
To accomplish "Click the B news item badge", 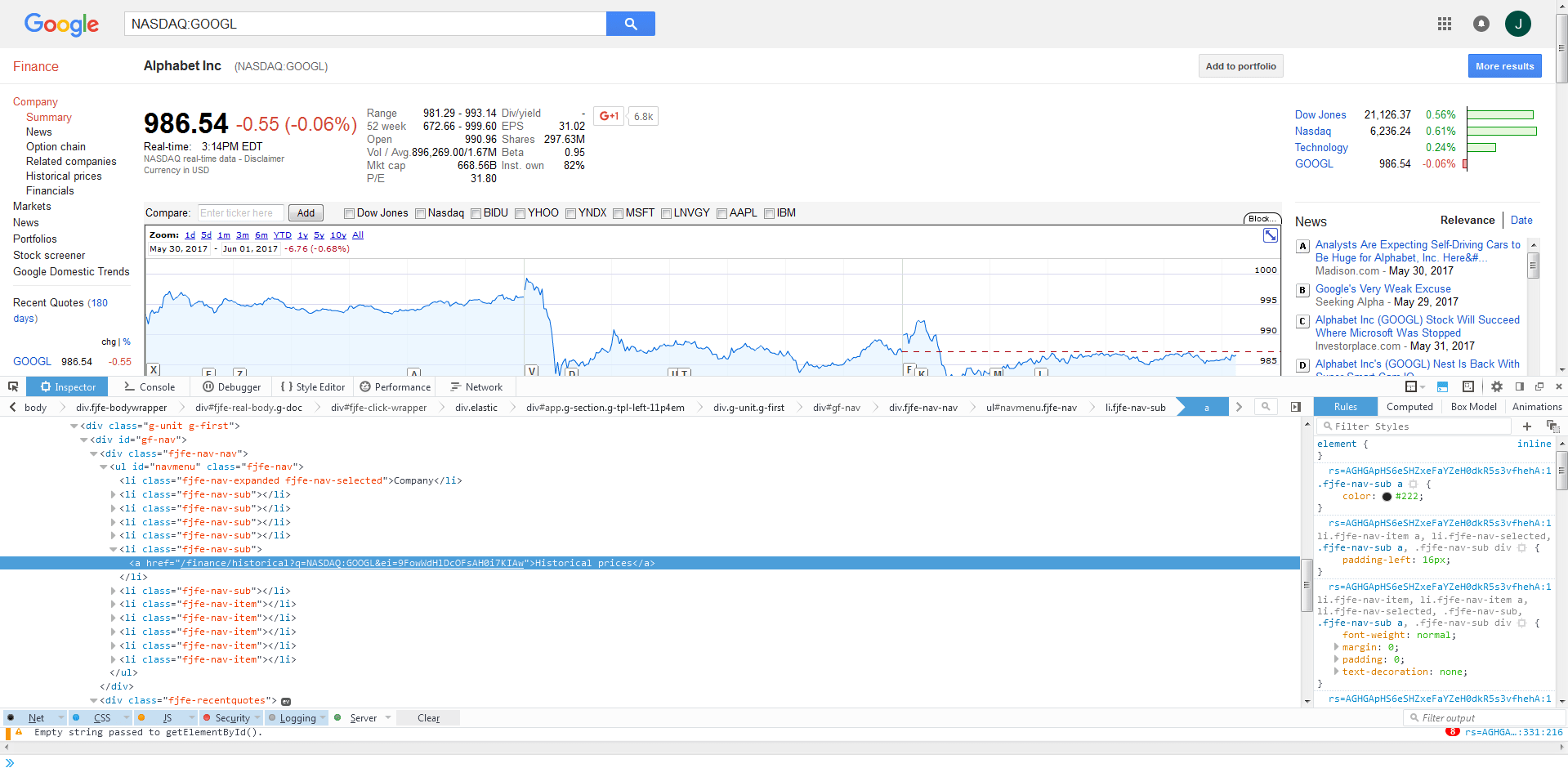I will pos(1303,290).
